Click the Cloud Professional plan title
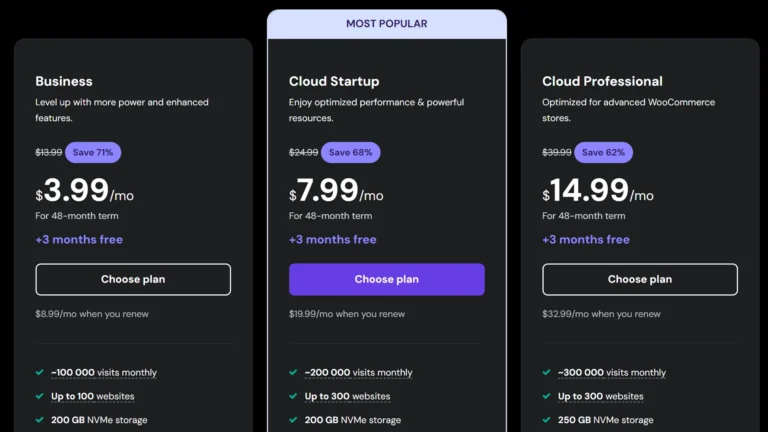 point(602,81)
